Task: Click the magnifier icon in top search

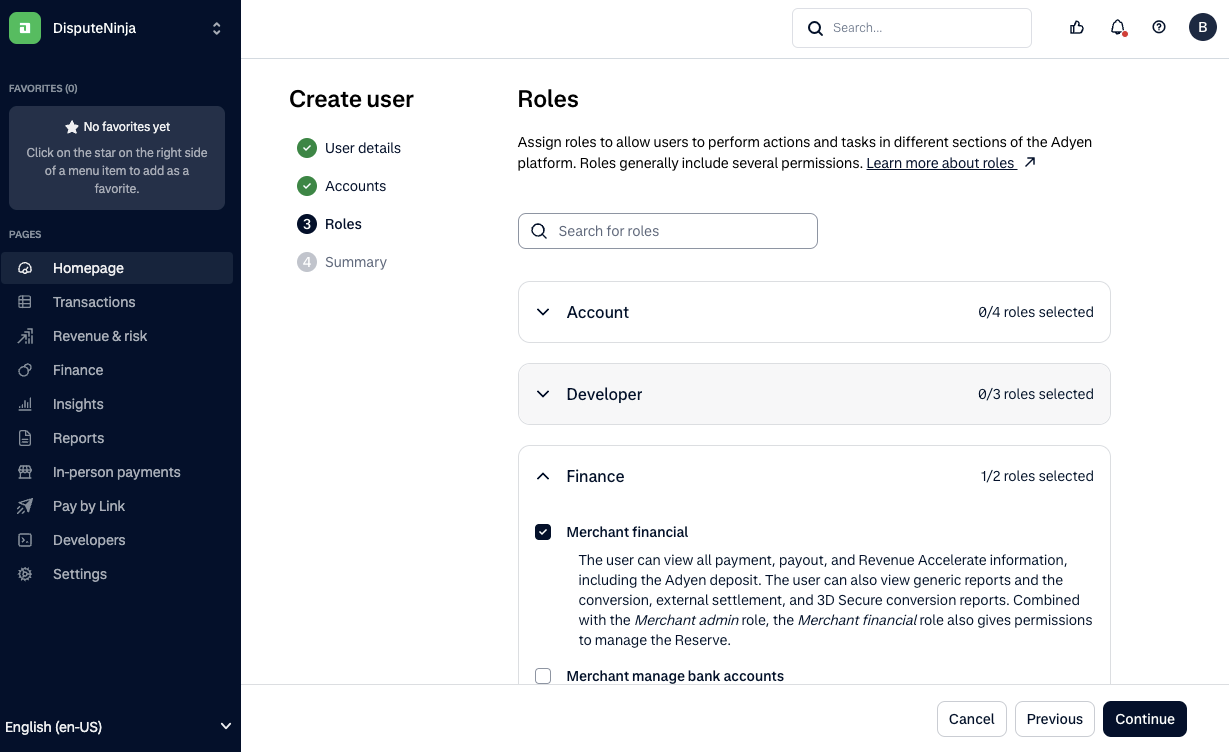Action: (815, 28)
